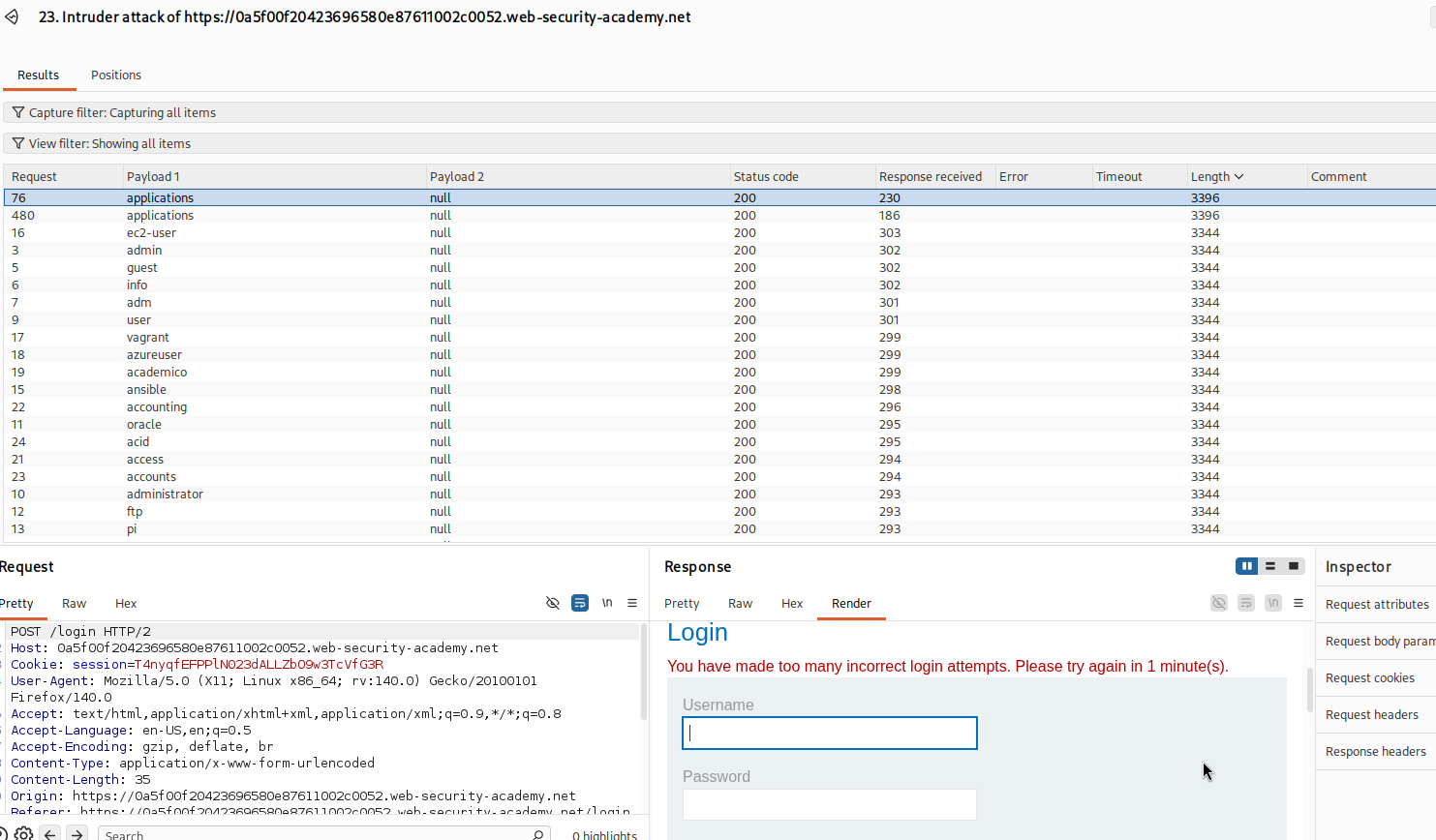Select side-by-side request/response layout

[x=1247, y=566]
